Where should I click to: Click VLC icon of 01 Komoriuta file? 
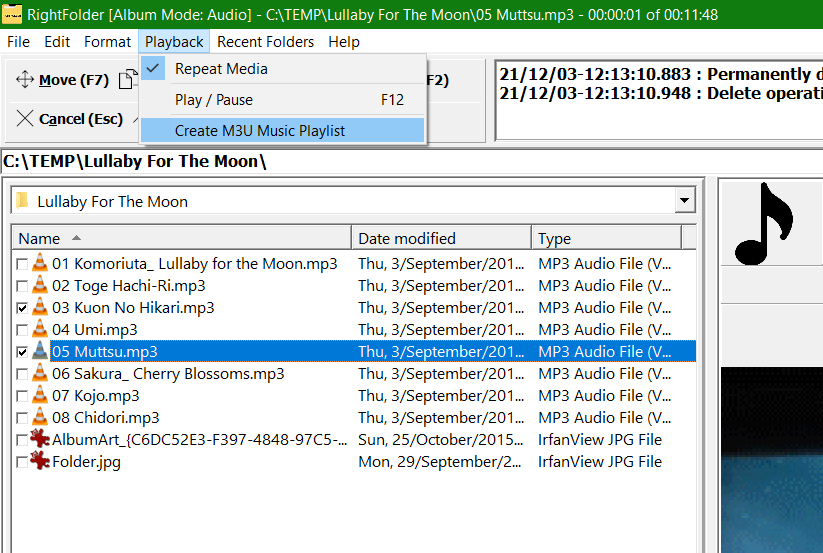[x=40, y=263]
